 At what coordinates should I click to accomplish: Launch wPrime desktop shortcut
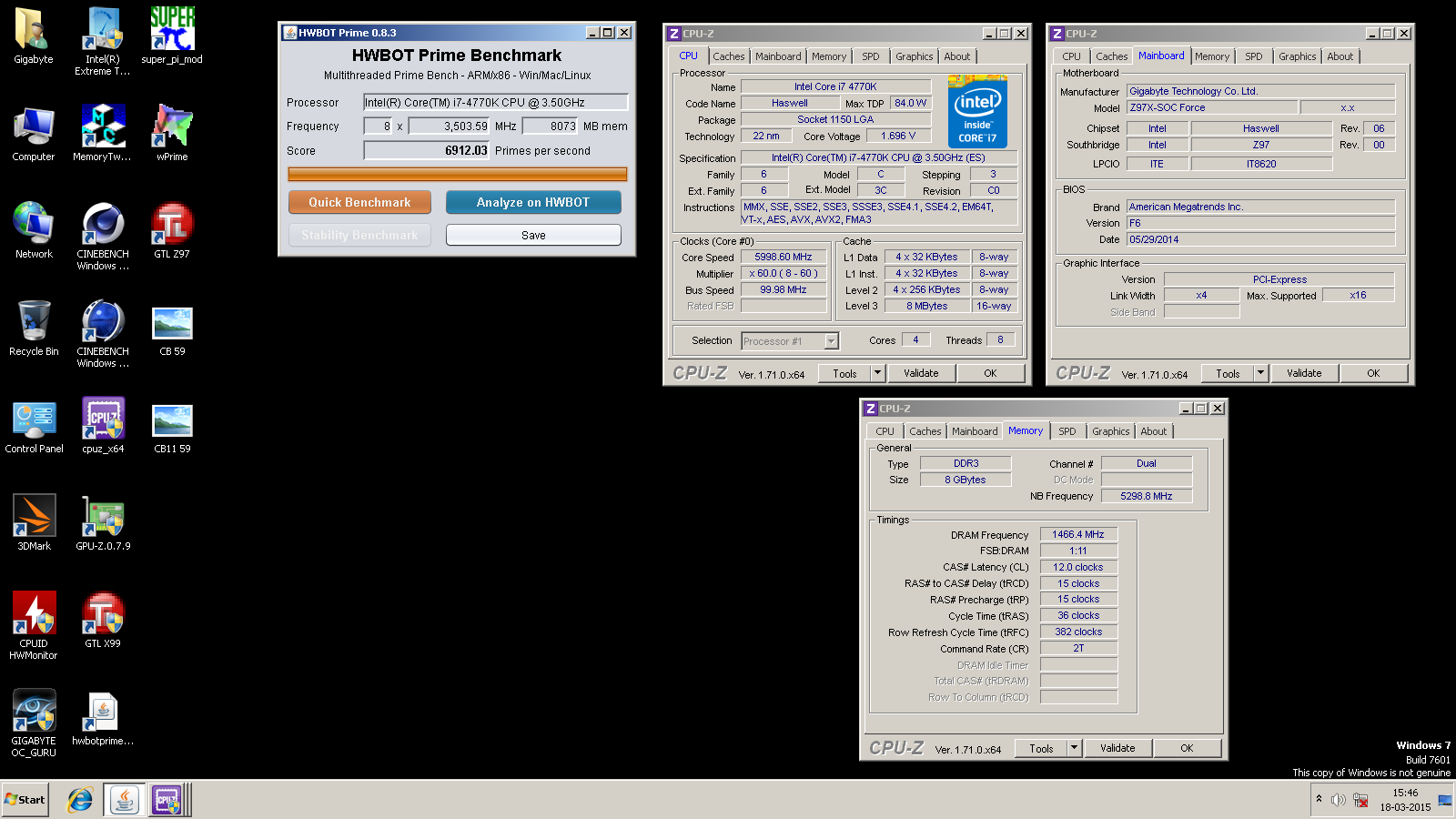(172, 134)
